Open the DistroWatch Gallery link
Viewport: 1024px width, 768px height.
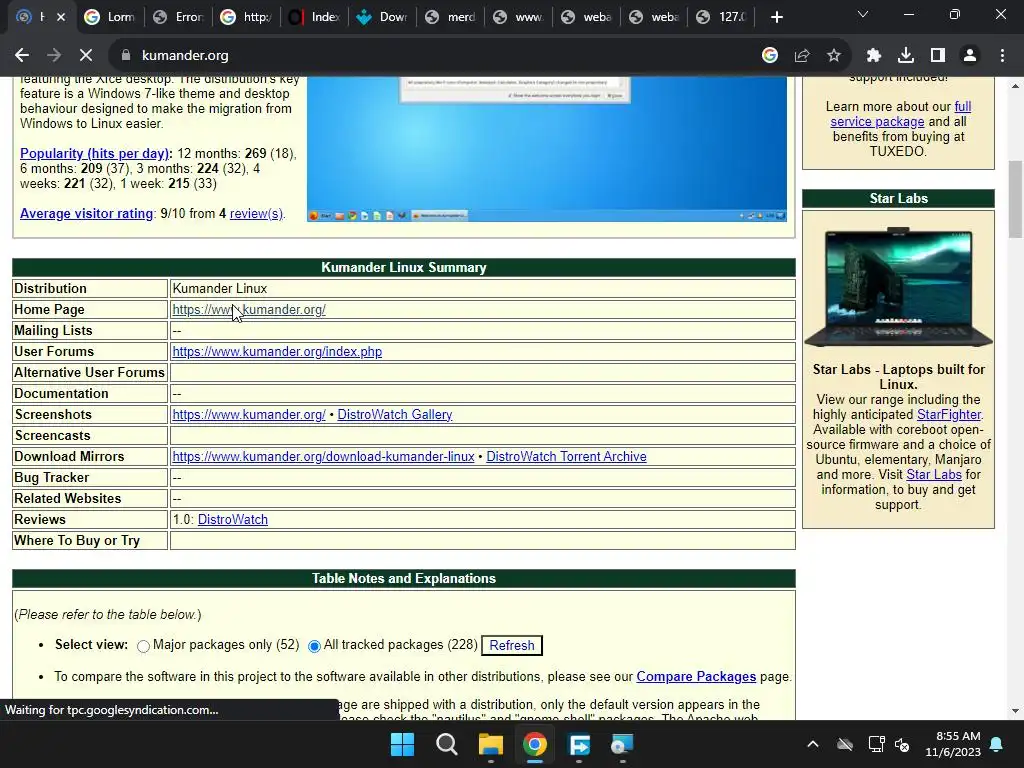click(x=394, y=415)
